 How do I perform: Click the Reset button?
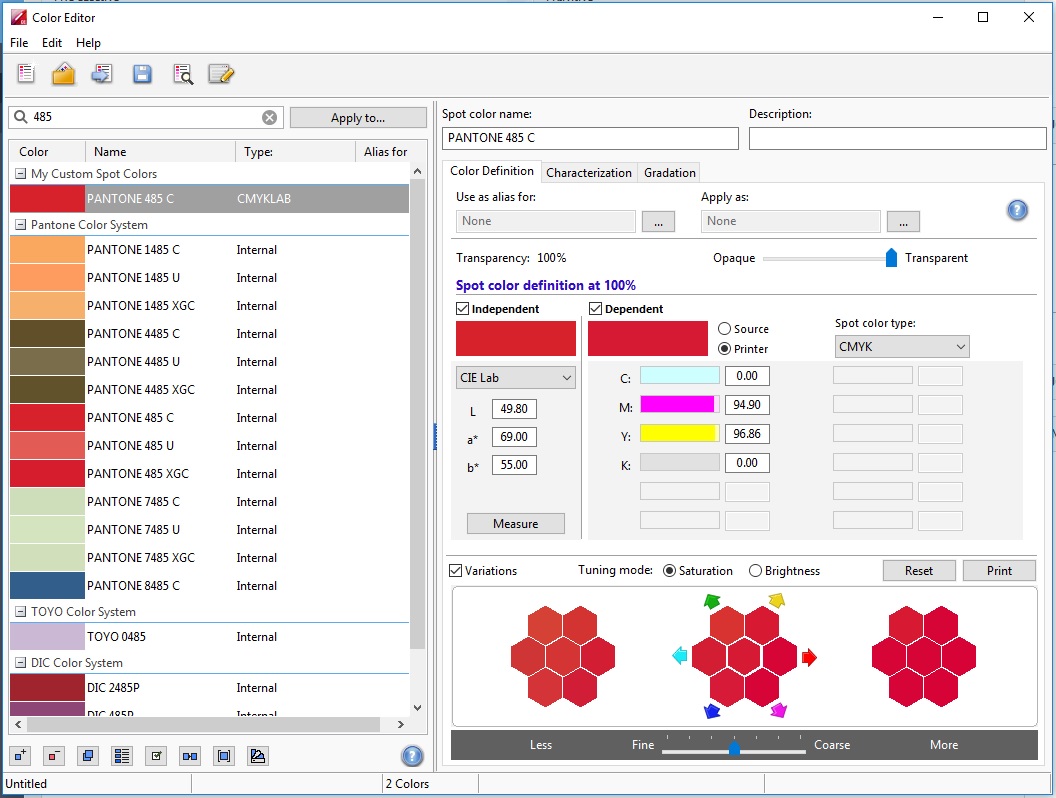pos(919,570)
